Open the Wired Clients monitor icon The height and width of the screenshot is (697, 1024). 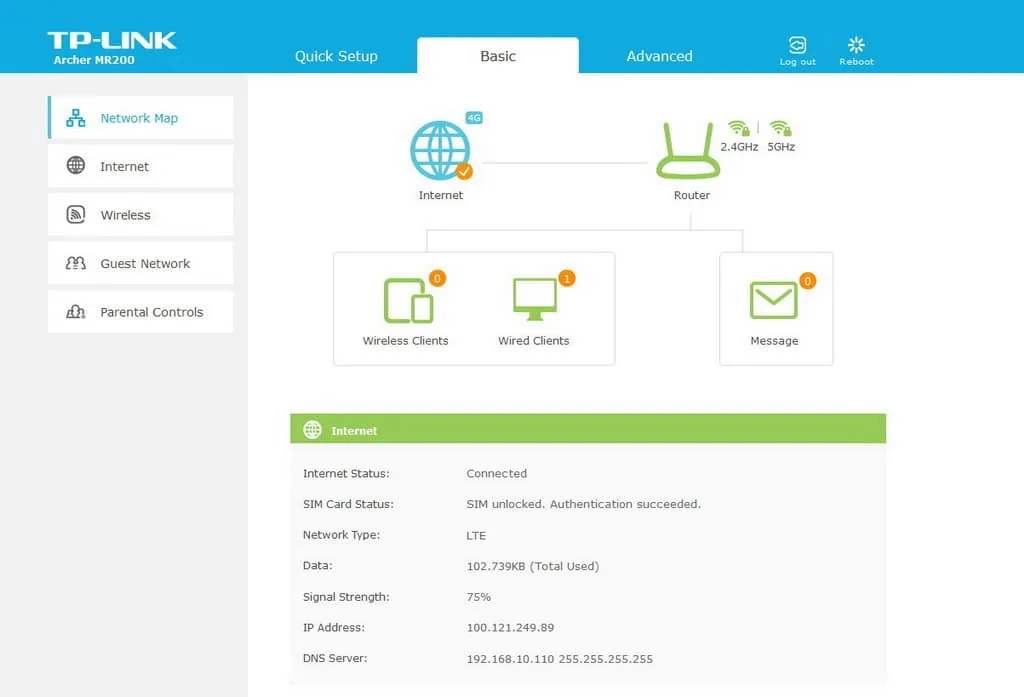(534, 300)
